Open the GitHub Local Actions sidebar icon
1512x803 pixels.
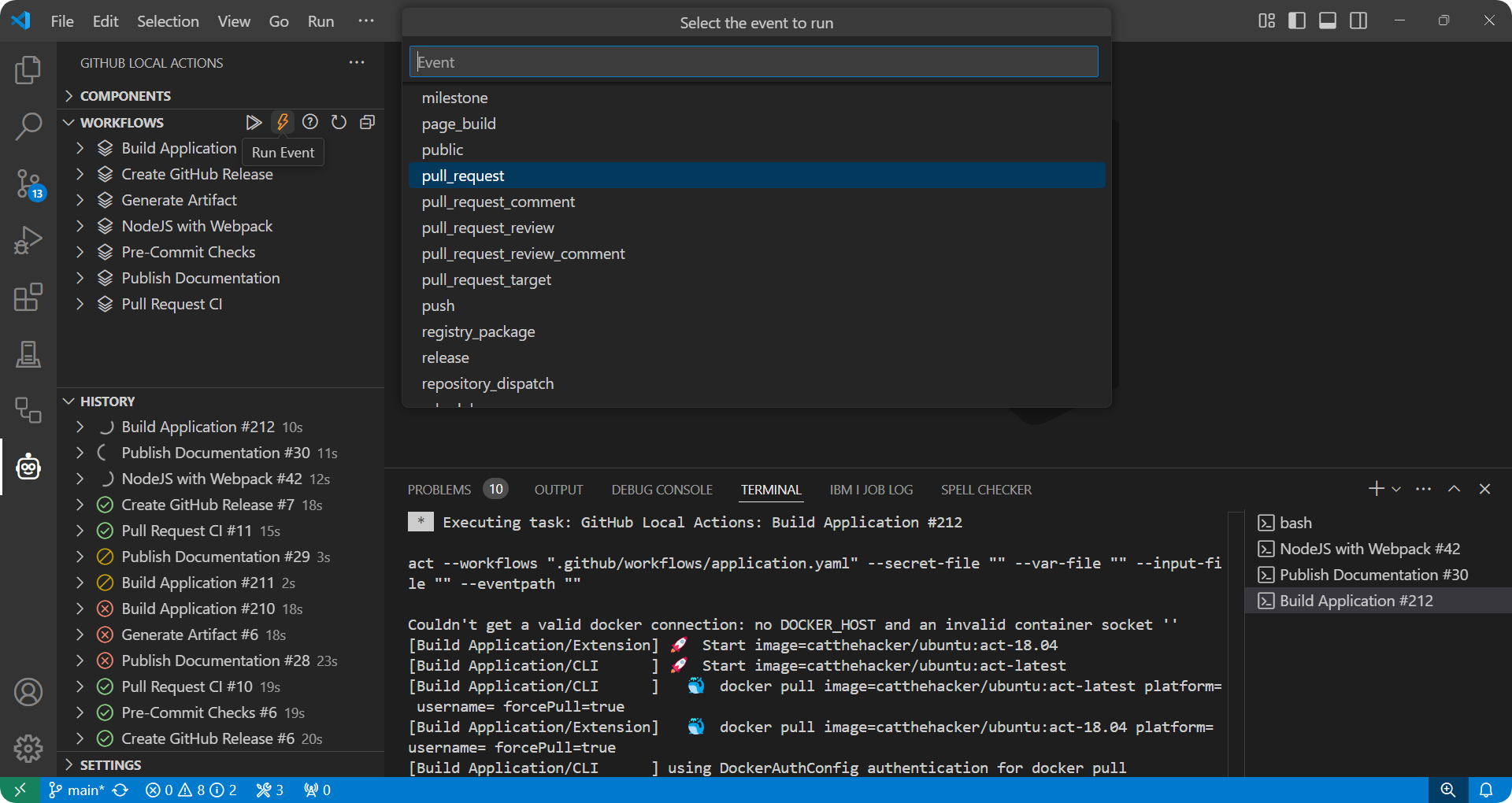pyautogui.click(x=28, y=467)
